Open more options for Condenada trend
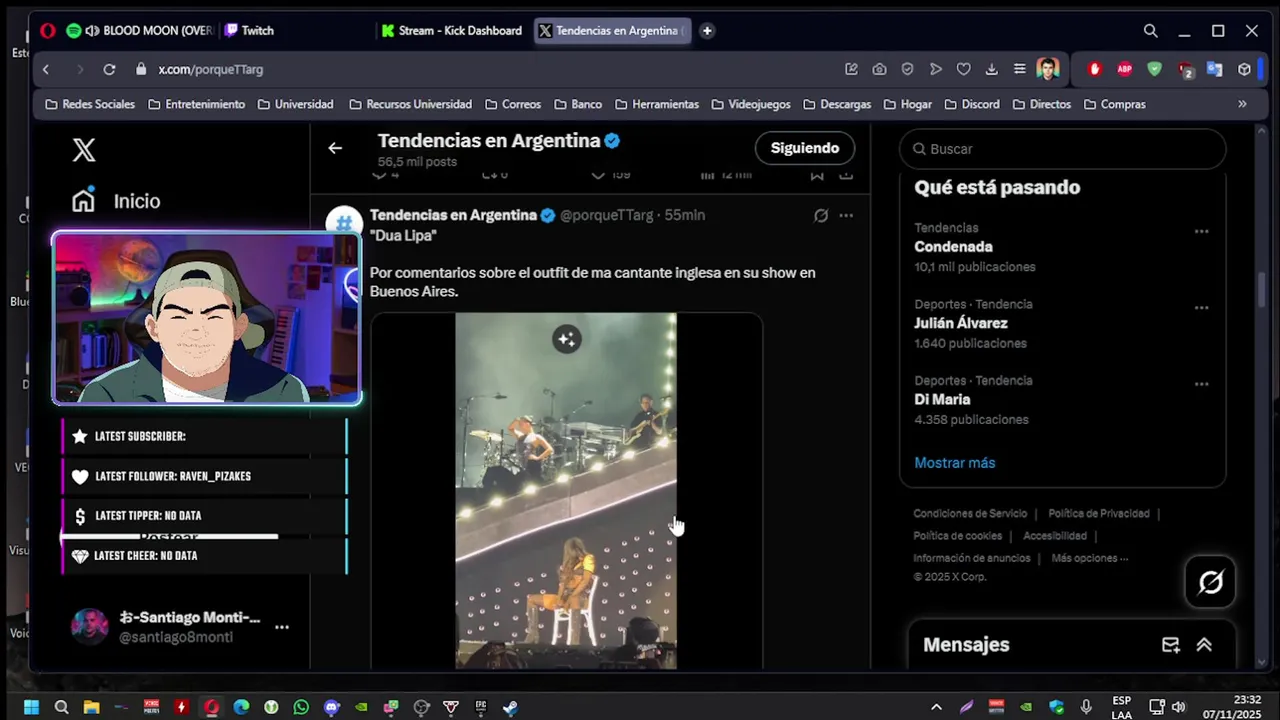 click(x=1201, y=231)
